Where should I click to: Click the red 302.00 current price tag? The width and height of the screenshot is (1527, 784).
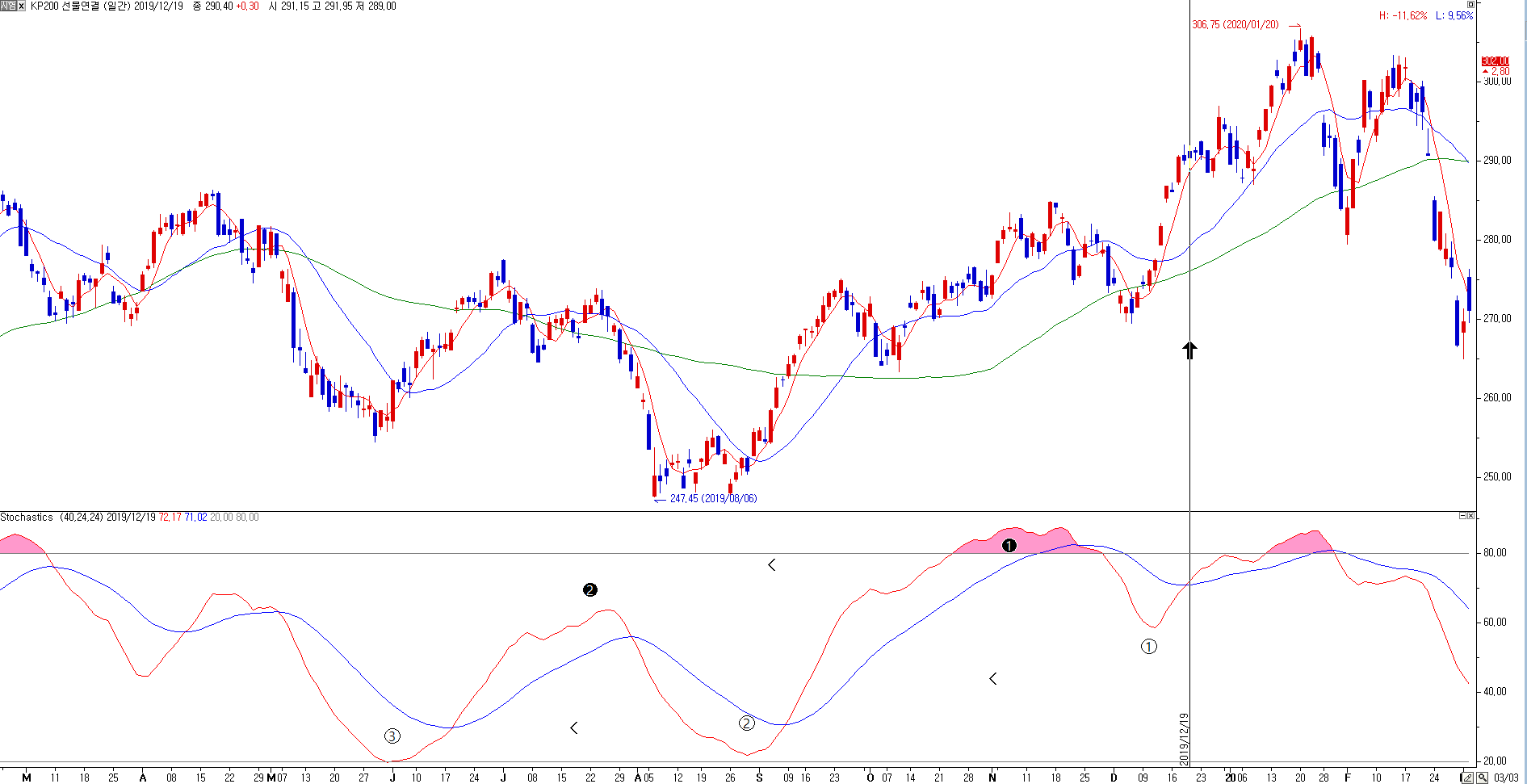pyautogui.click(x=1495, y=61)
